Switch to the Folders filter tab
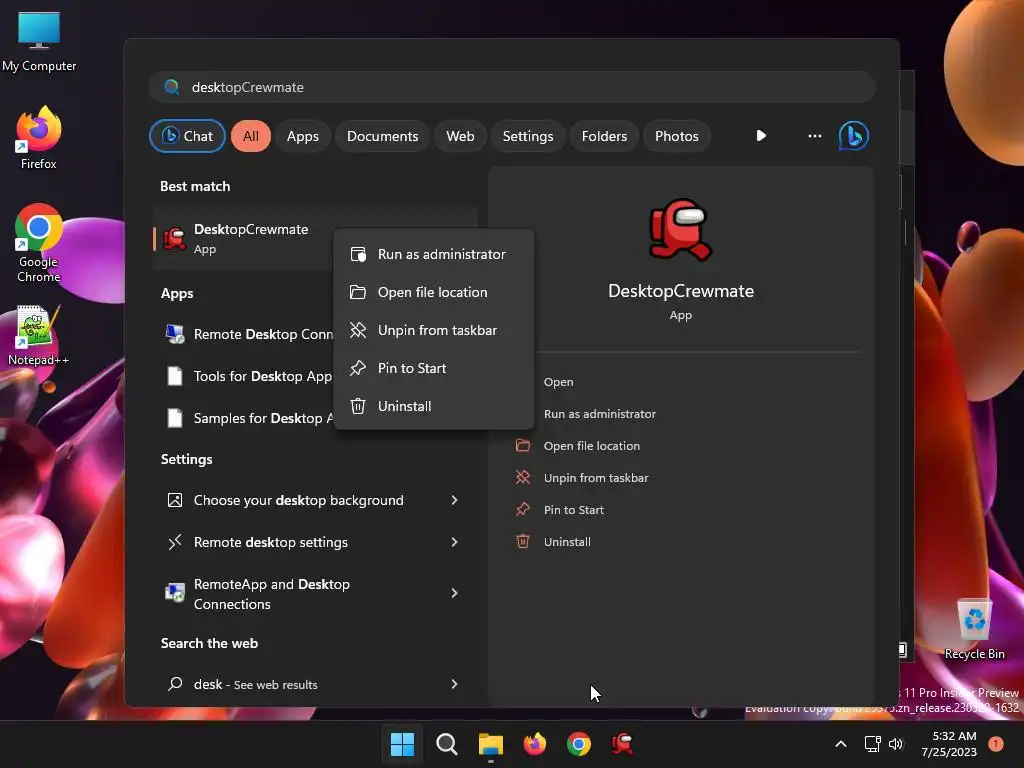The width and height of the screenshot is (1024, 768). click(604, 136)
